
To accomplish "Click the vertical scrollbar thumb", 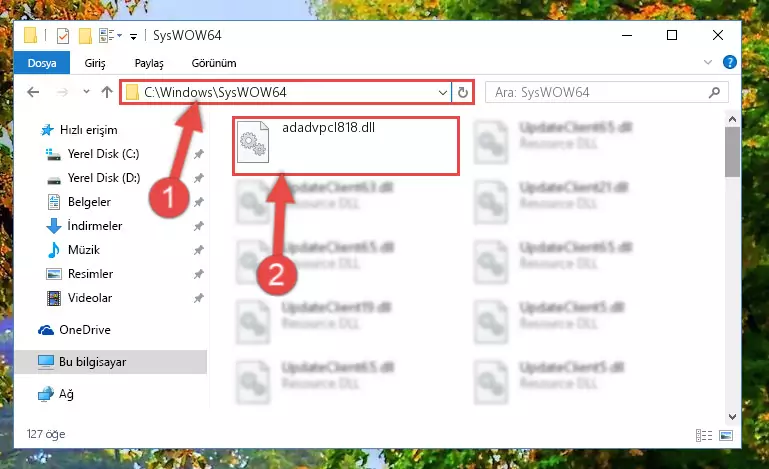I will [x=732, y=152].
